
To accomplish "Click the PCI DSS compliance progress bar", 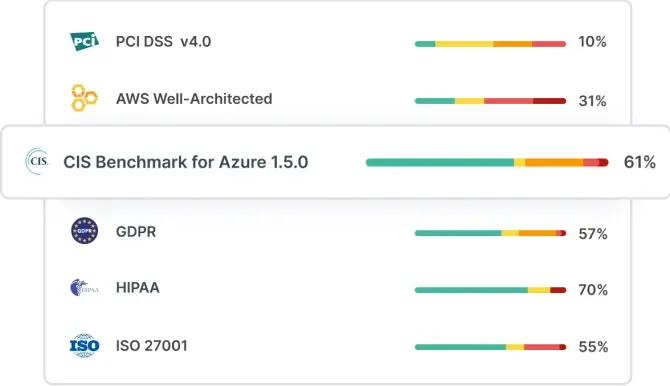I will (x=490, y=44).
